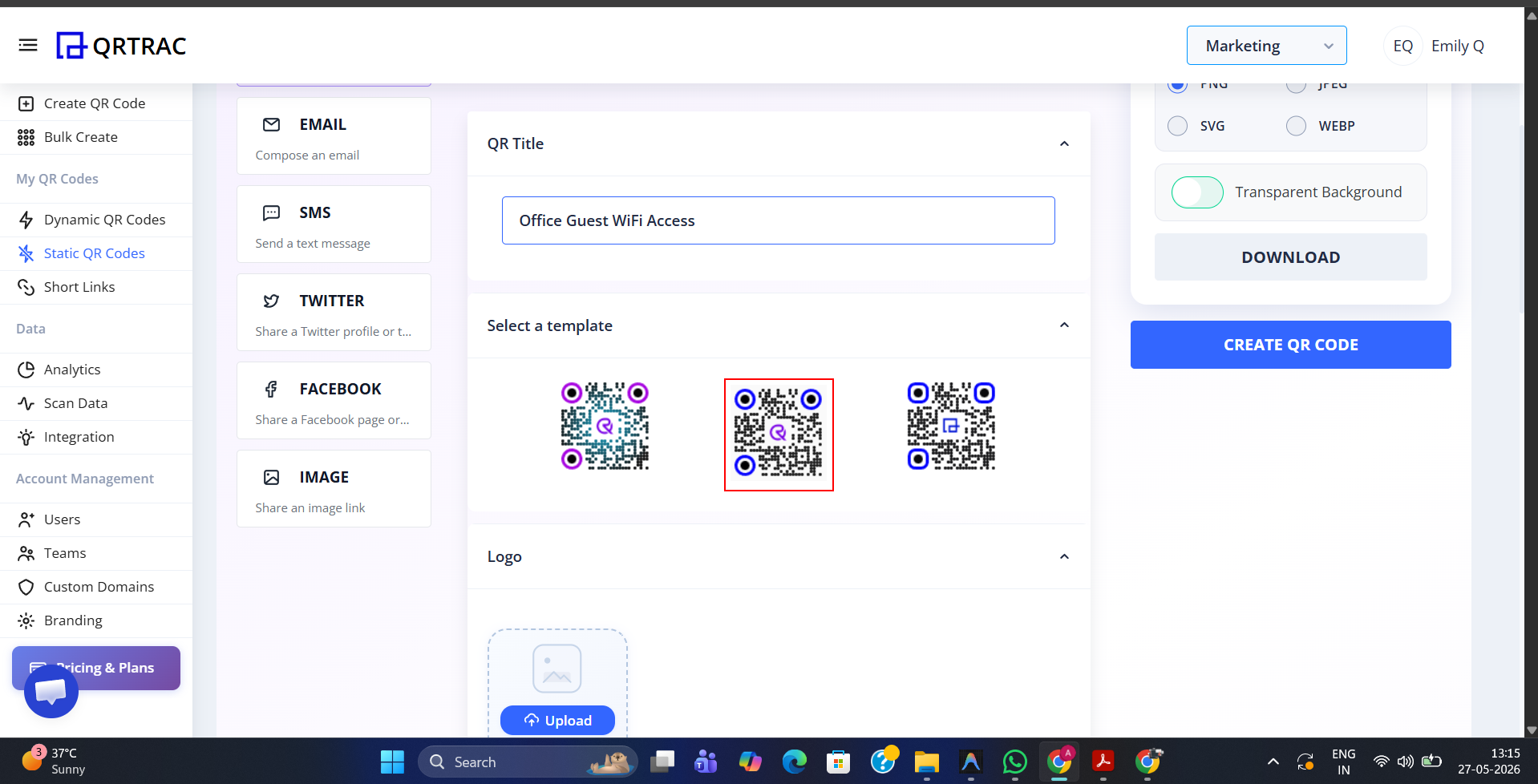Open Windows Start menu
The height and width of the screenshot is (784, 1538).
pyautogui.click(x=392, y=762)
